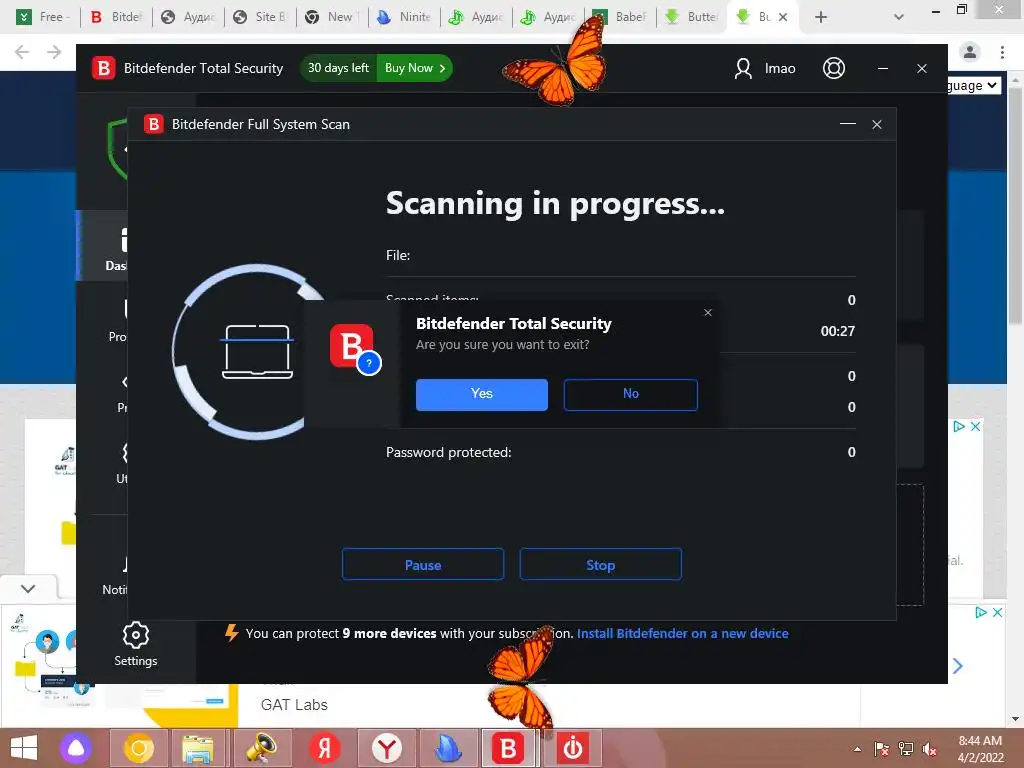The height and width of the screenshot is (768, 1024).
Task: Open Bitdefender support lifebuoy icon
Action: point(833,68)
